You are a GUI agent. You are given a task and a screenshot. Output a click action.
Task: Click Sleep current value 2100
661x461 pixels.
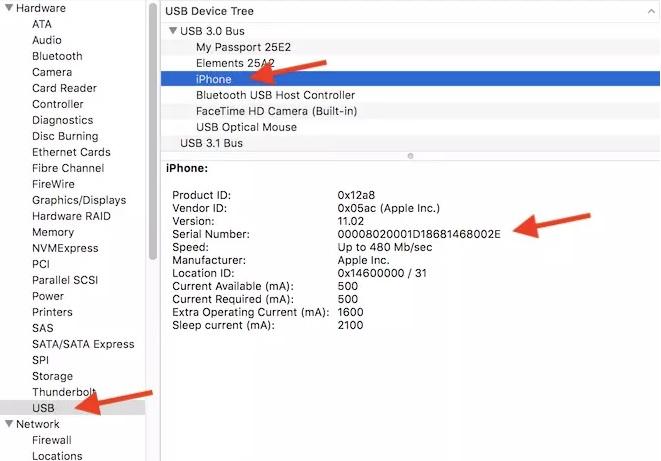[x=350, y=326]
